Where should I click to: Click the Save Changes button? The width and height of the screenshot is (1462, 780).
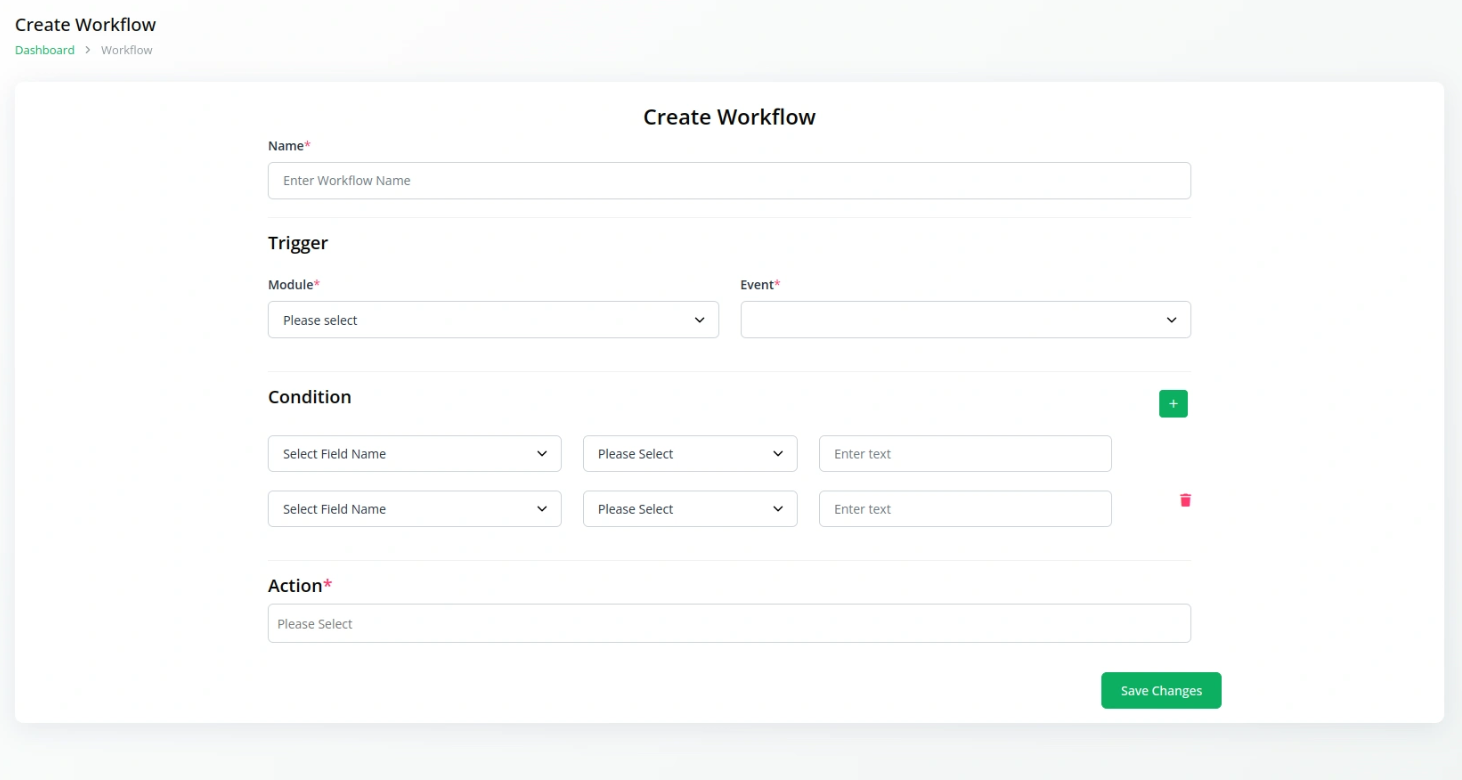(x=1161, y=690)
